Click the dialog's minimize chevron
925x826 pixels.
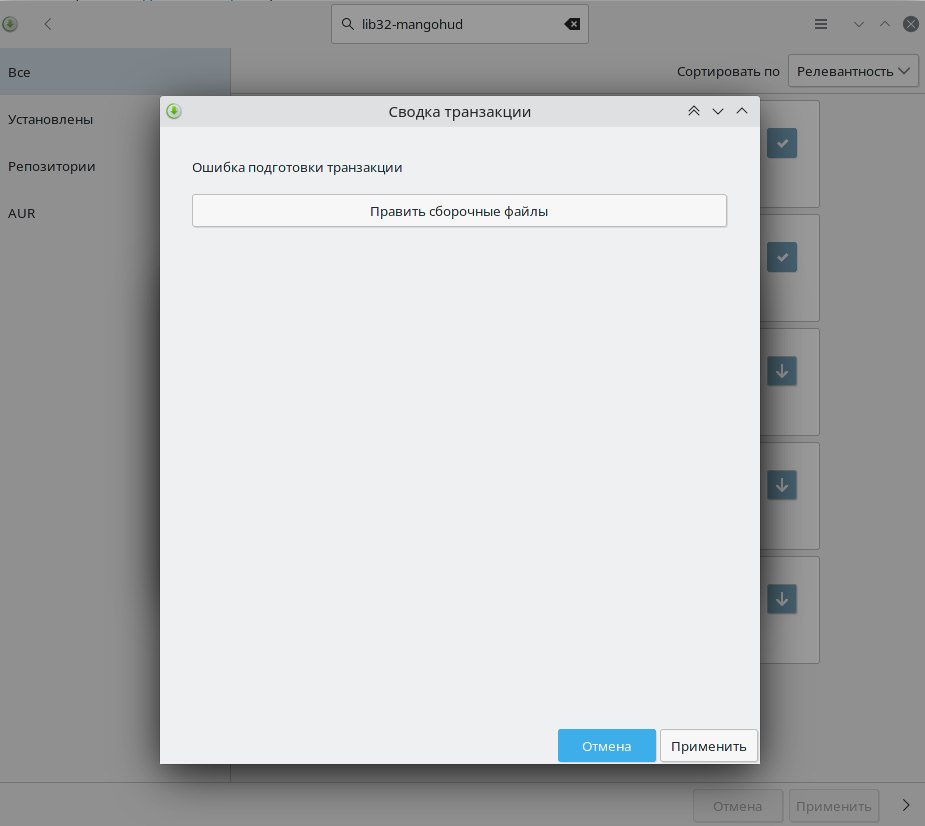[718, 111]
